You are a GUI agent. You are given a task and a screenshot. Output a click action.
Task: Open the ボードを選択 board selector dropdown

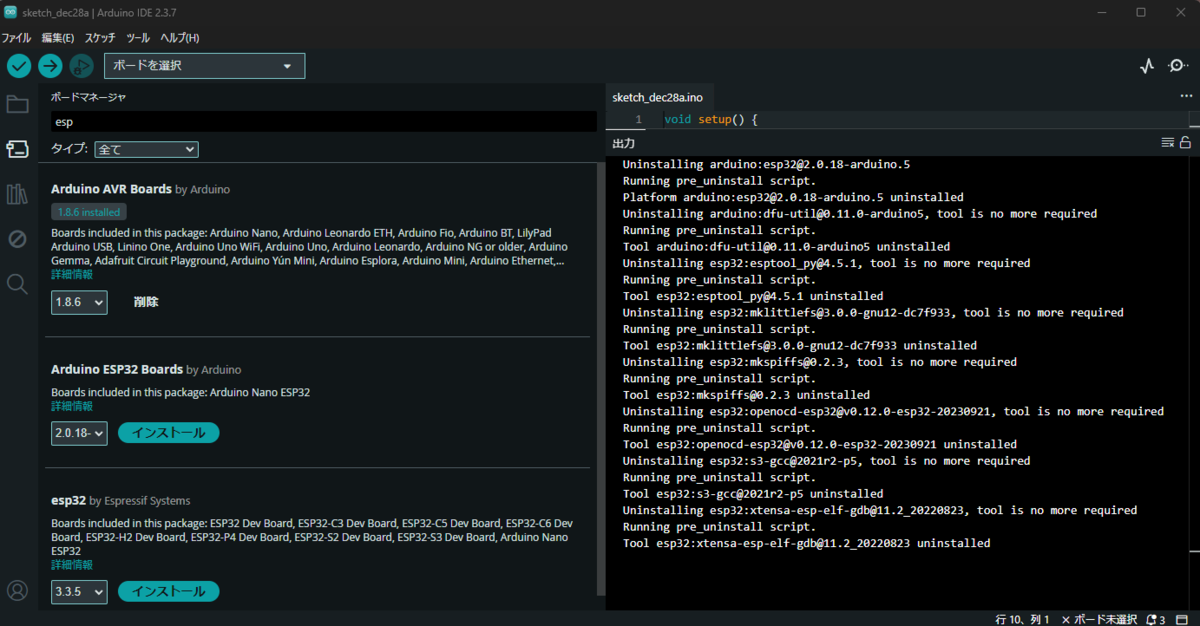(x=204, y=66)
